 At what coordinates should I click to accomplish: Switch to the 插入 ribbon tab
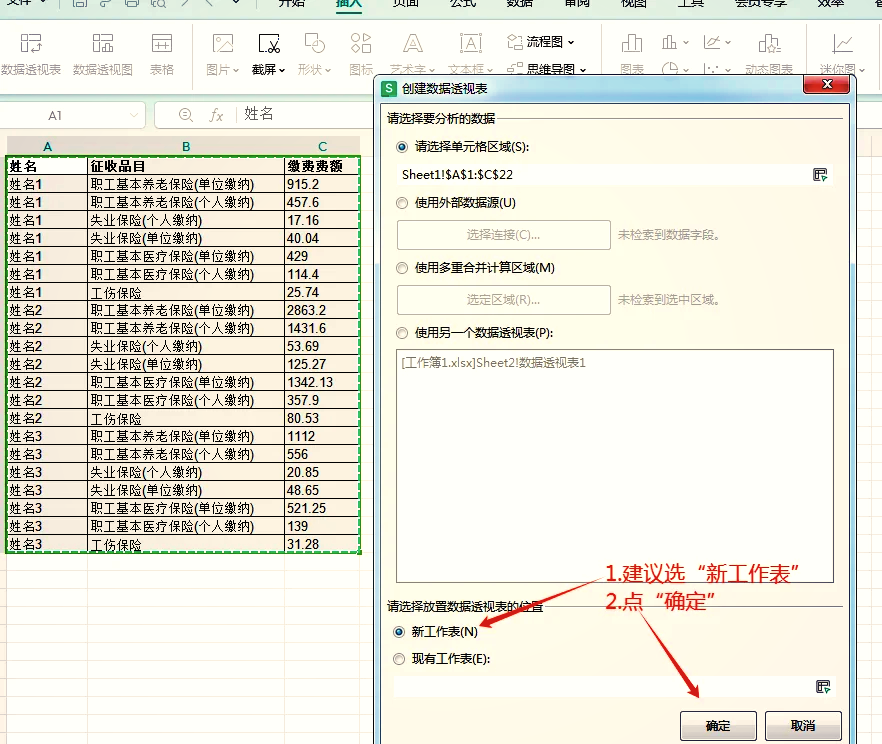click(x=348, y=3)
